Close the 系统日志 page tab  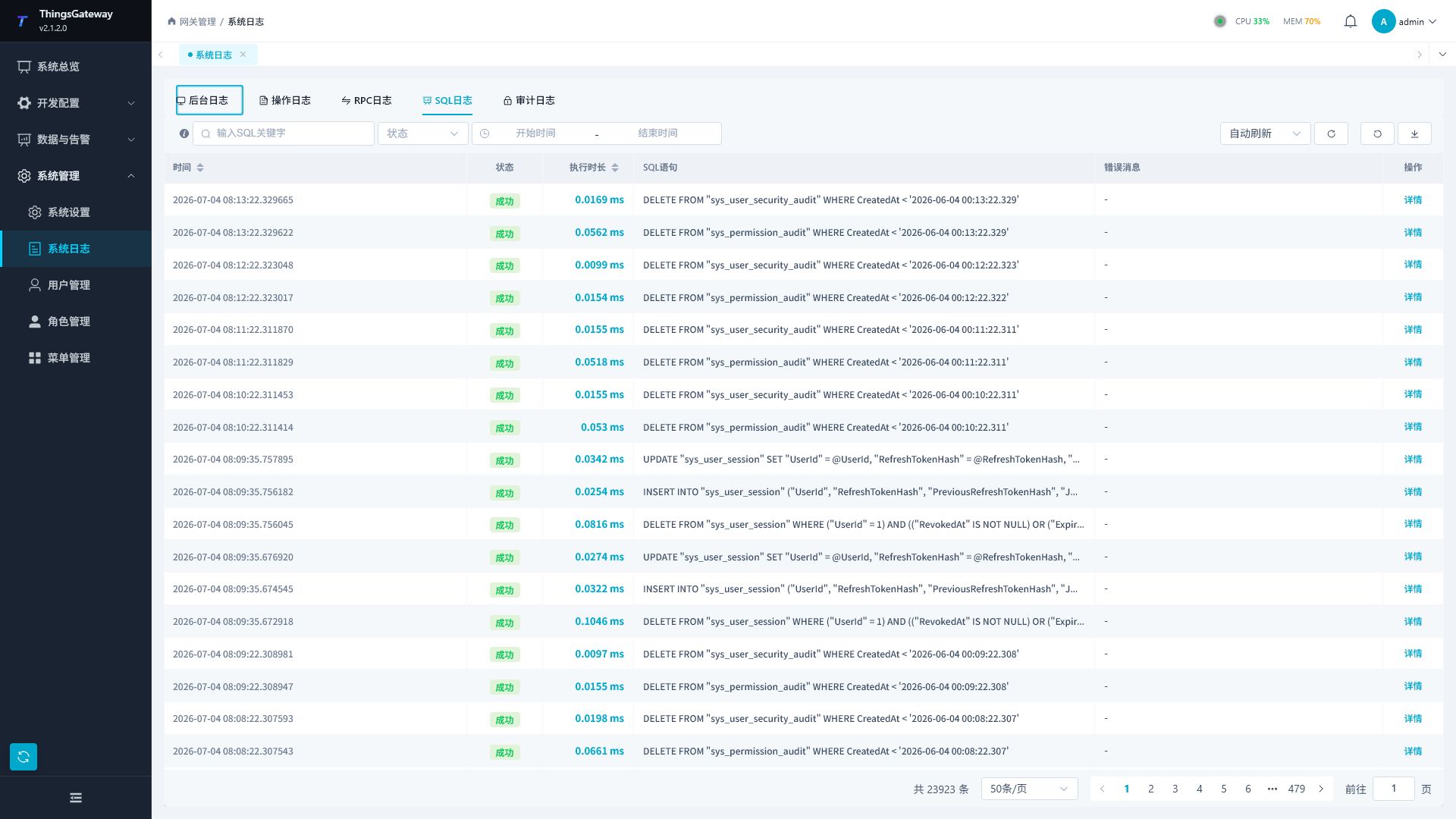click(243, 54)
